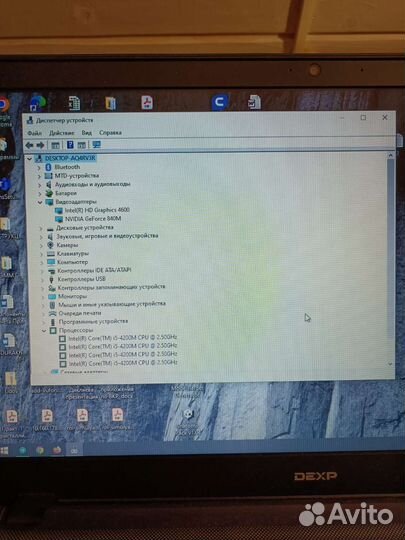Expand Звуковые, игровые и видеоустройства
This screenshot has width=405, height=540.
[x=41, y=237]
